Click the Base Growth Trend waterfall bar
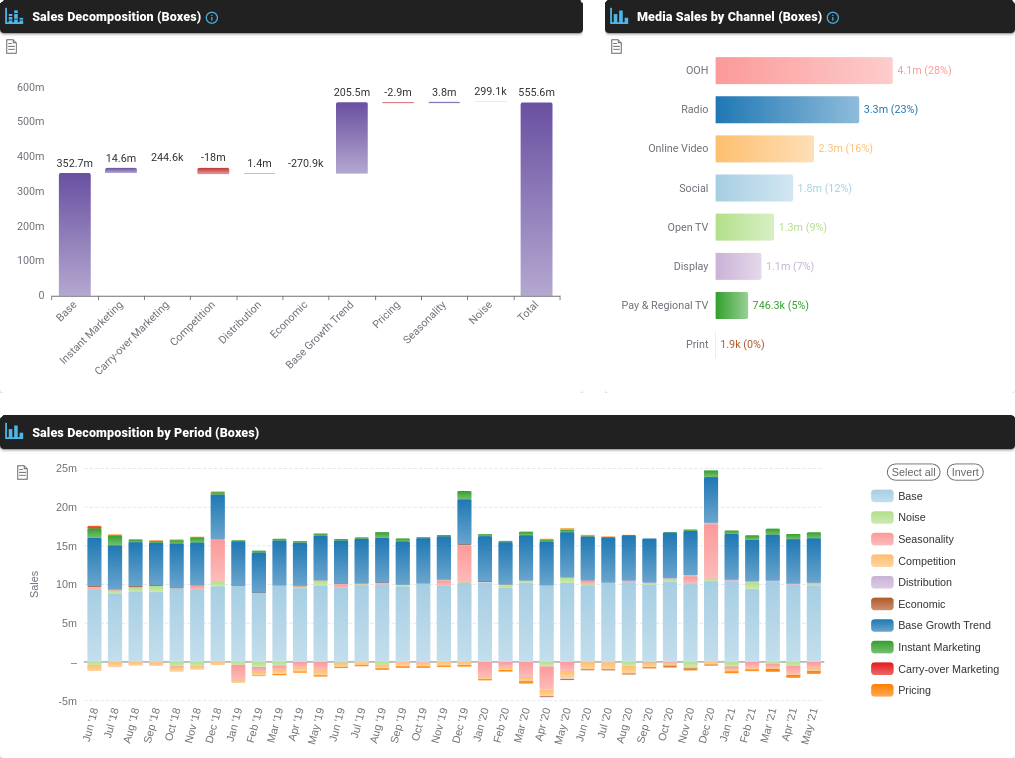The height and width of the screenshot is (758, 1015). [351, 138]
